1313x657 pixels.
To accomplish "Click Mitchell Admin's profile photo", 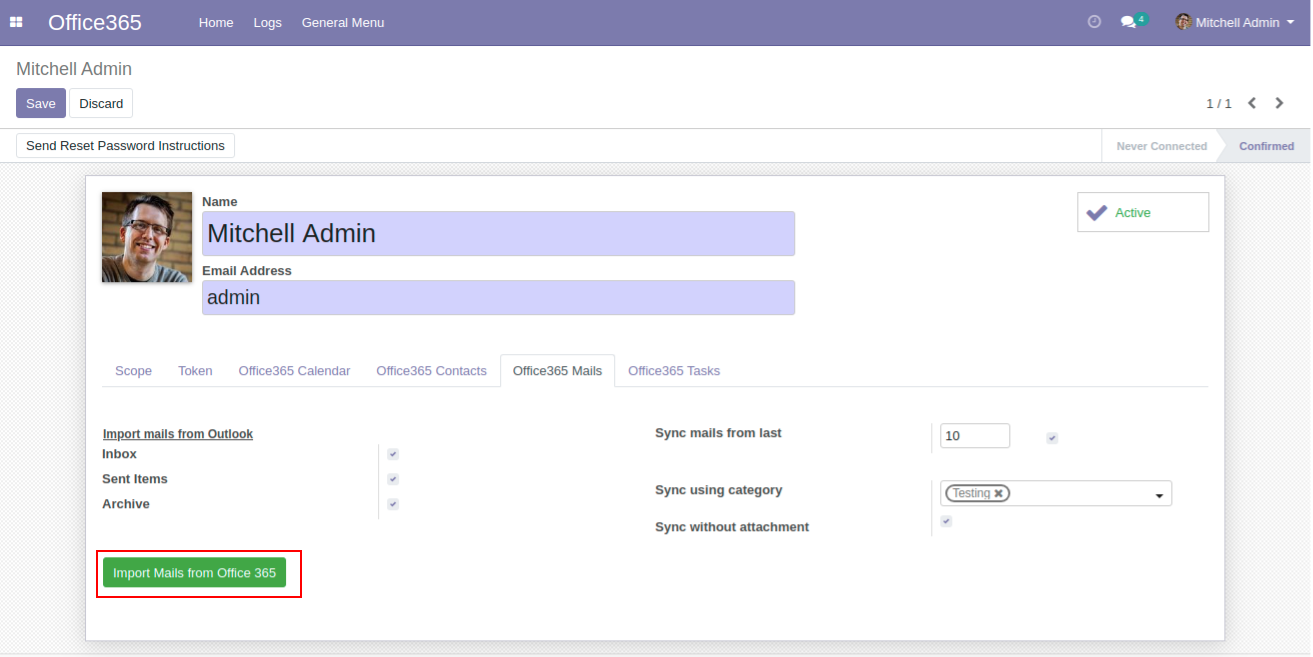I will [147, 237].
